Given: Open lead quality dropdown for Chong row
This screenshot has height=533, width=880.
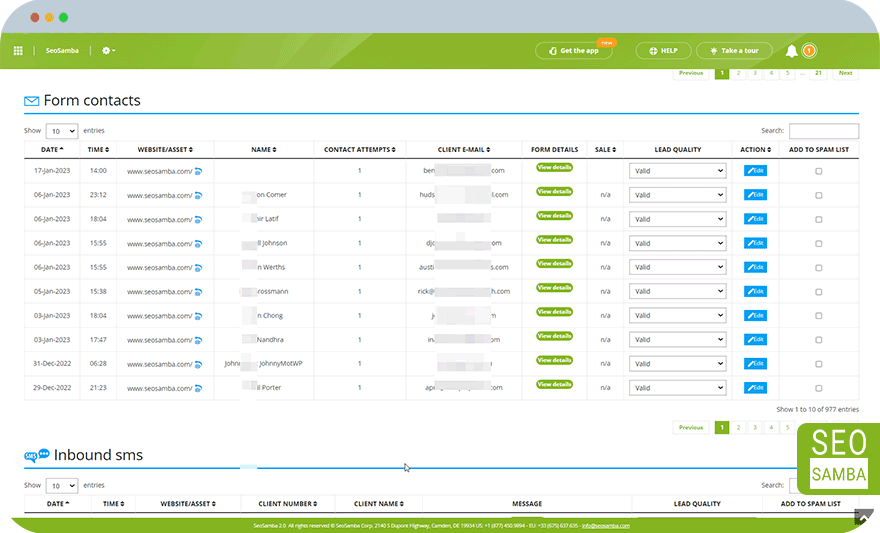Looking at the screenshot, I should point(677,315).
